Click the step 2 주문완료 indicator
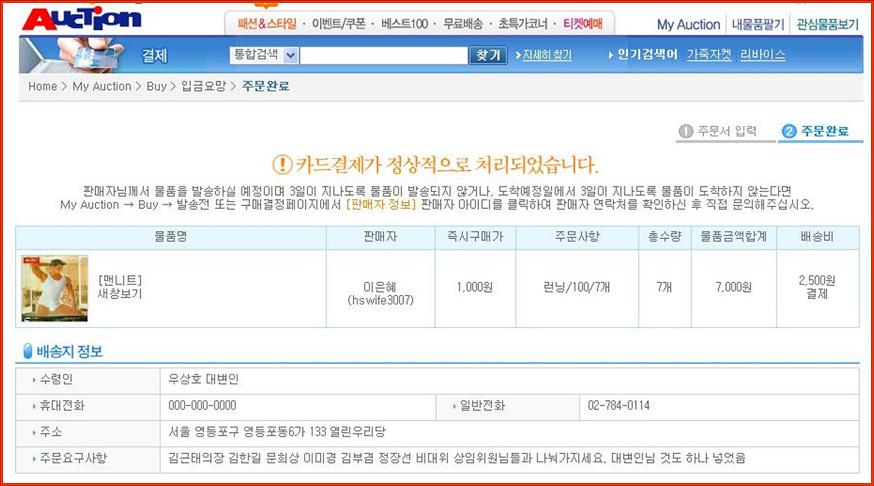Viewport: 874px width, 486px height. tap(816, 131)
